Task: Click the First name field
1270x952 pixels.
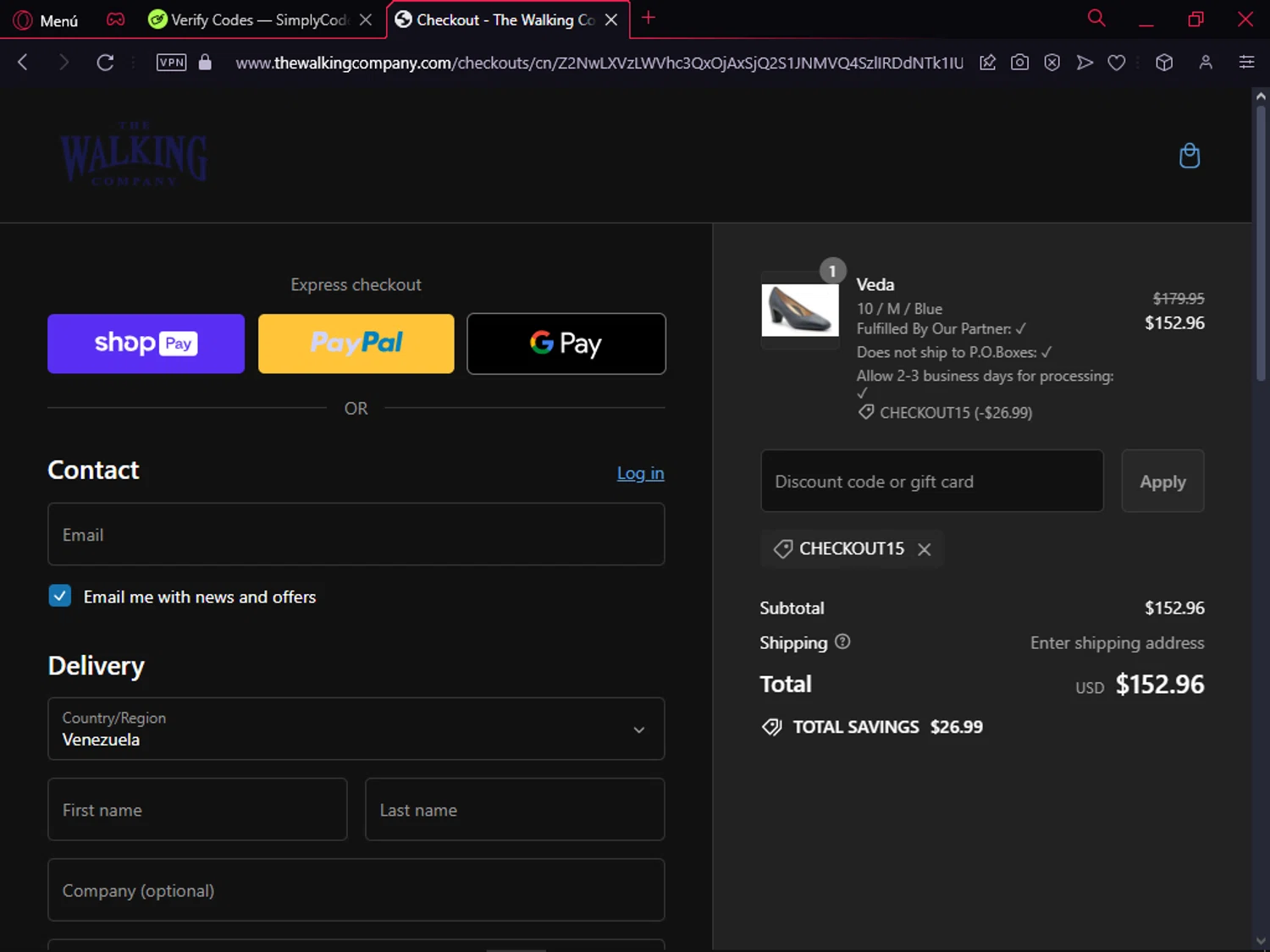Action: [197, 809]
